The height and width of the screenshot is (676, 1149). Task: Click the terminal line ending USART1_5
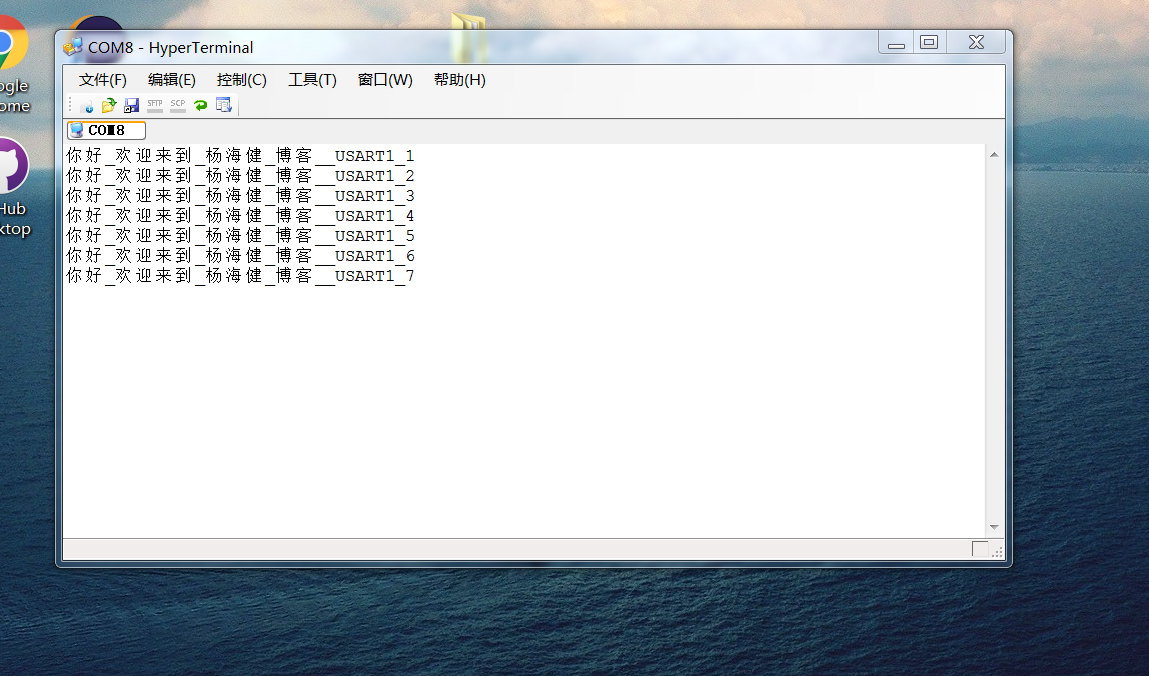point(240,236)
